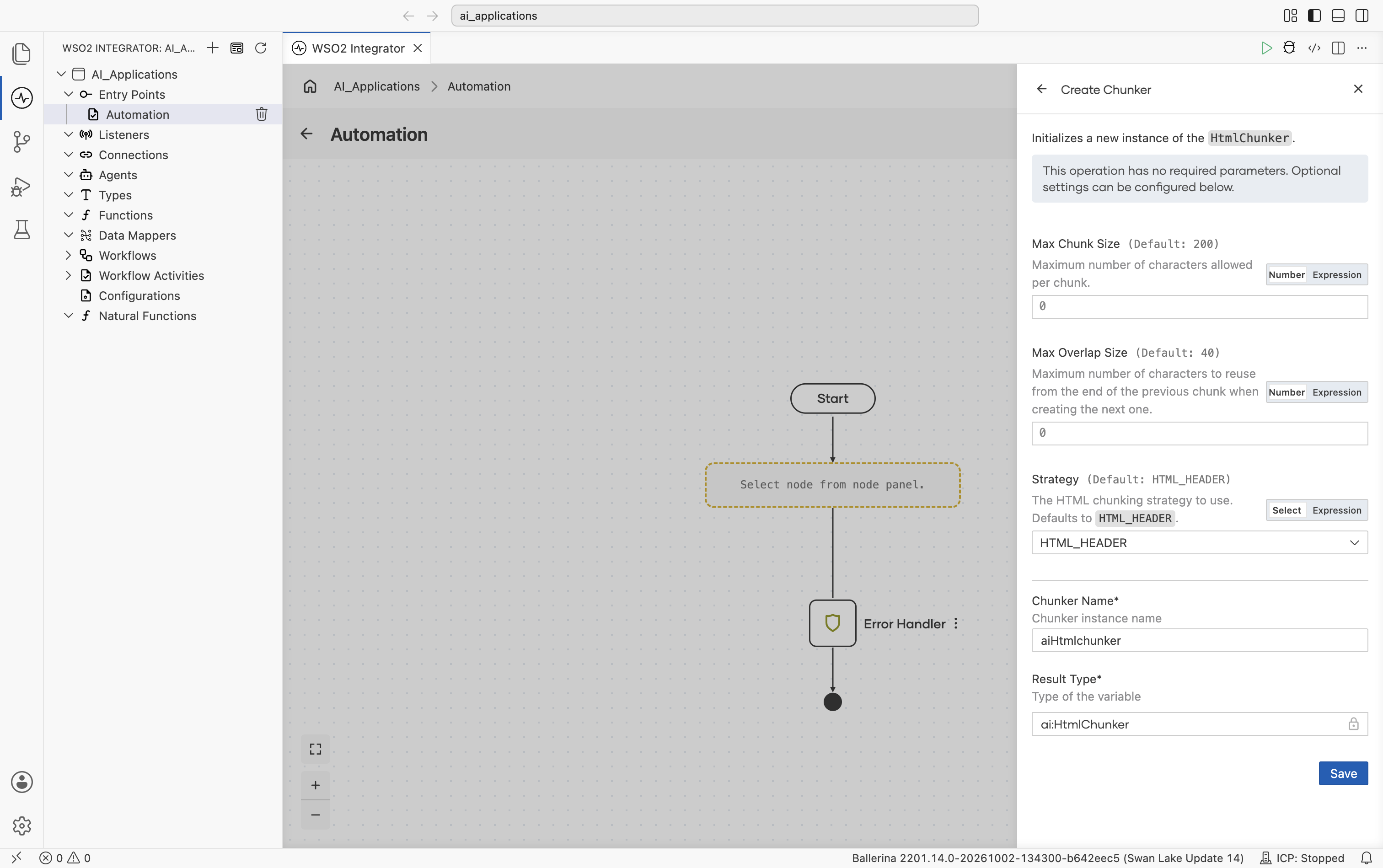Edit the Chunker Name field
Image resolution: width=1383 pixels, height=868 pixels.
[1199, 640]
